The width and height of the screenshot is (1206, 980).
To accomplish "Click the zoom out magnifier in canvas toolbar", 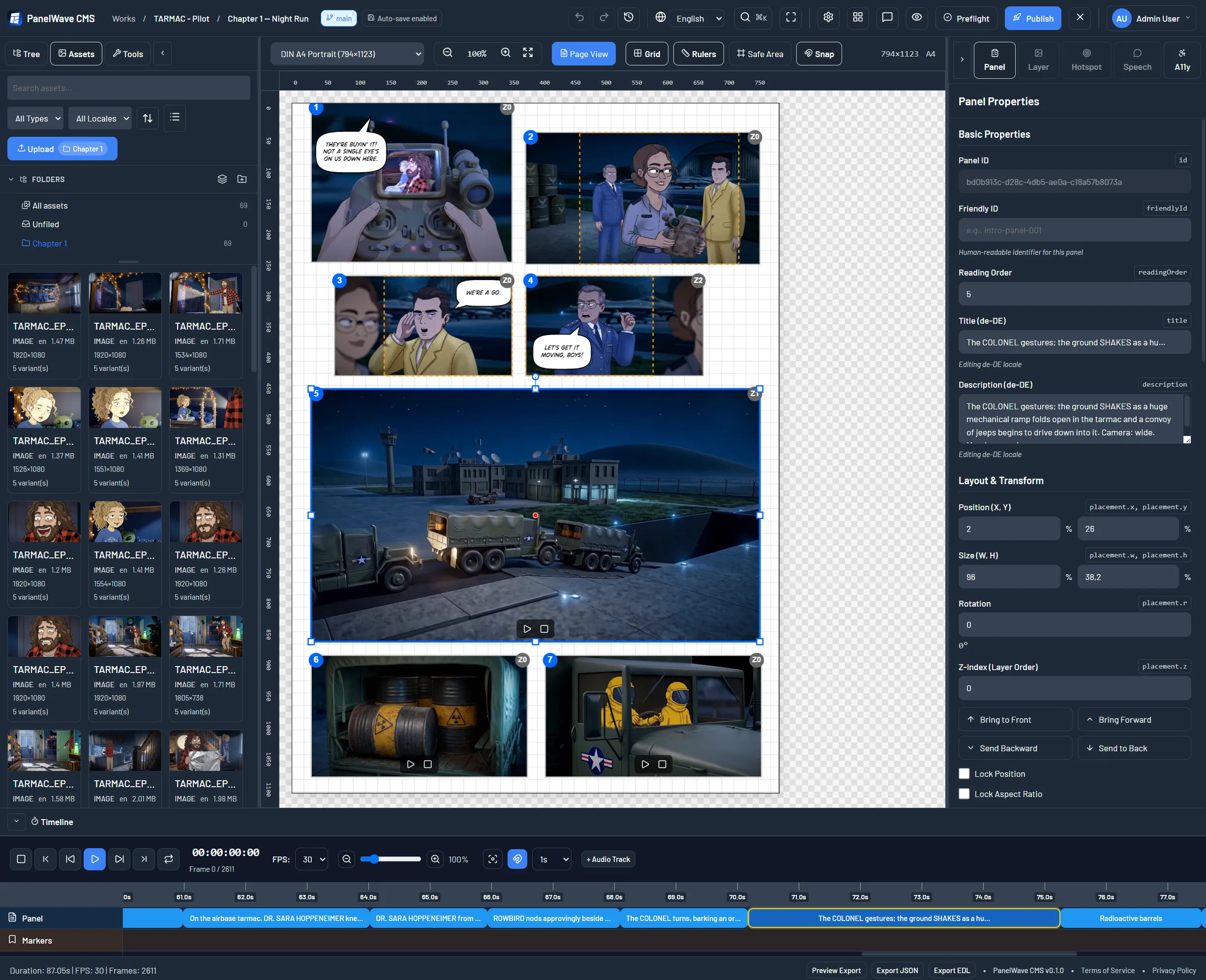I will point(448,53).
